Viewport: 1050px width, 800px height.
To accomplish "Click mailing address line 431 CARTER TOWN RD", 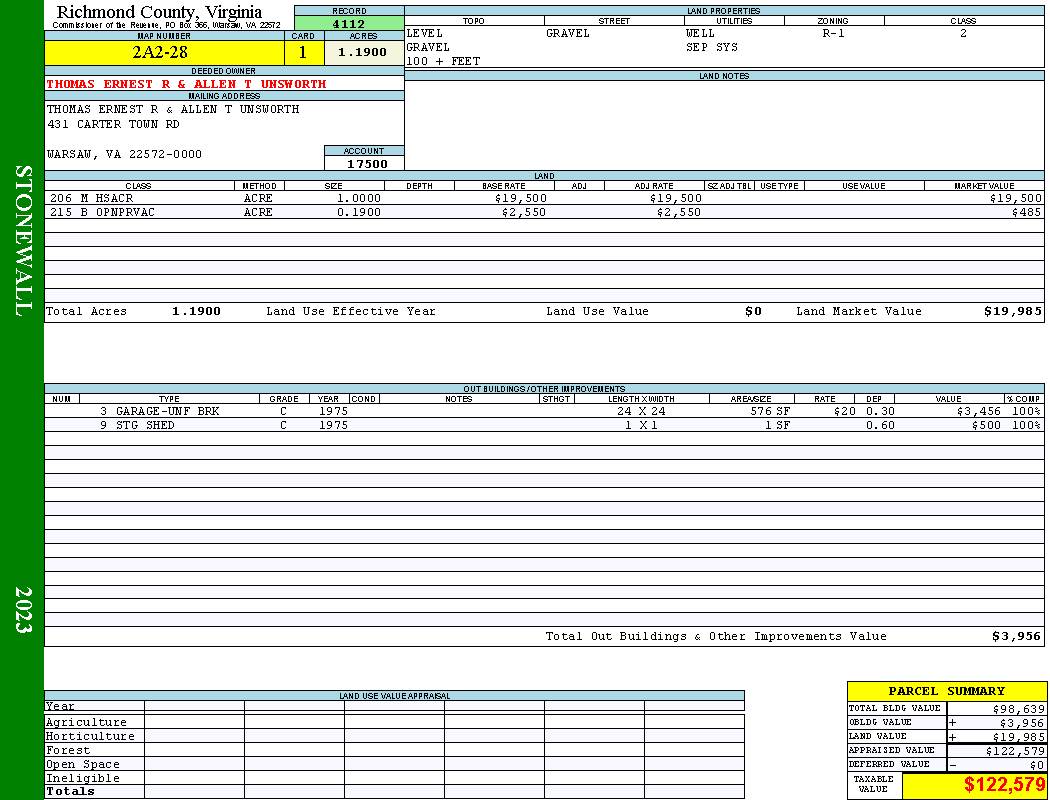I will (x=113, y=125).
